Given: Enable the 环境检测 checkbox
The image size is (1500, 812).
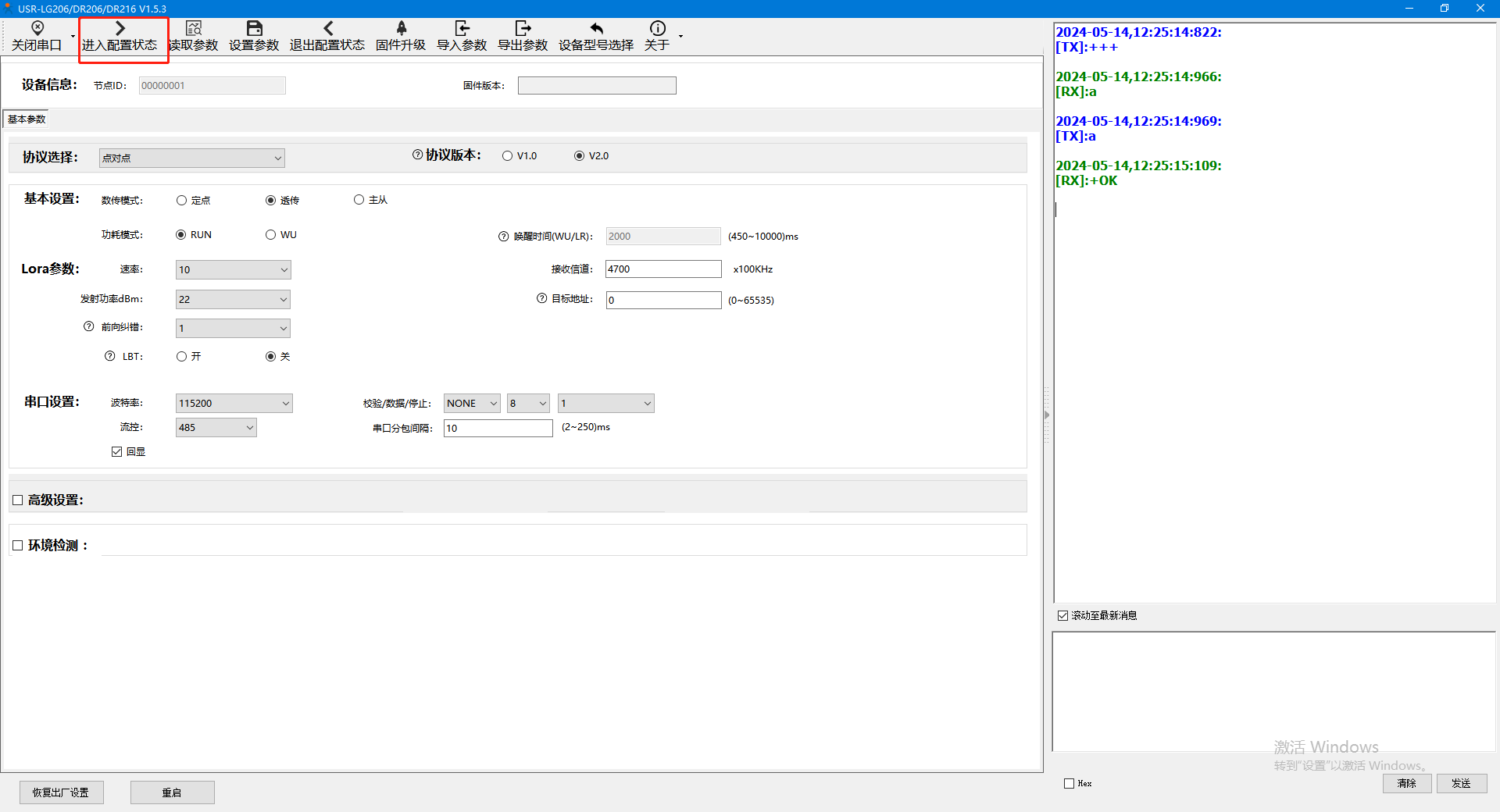Looking at the screenshot, I should point(18,546).
